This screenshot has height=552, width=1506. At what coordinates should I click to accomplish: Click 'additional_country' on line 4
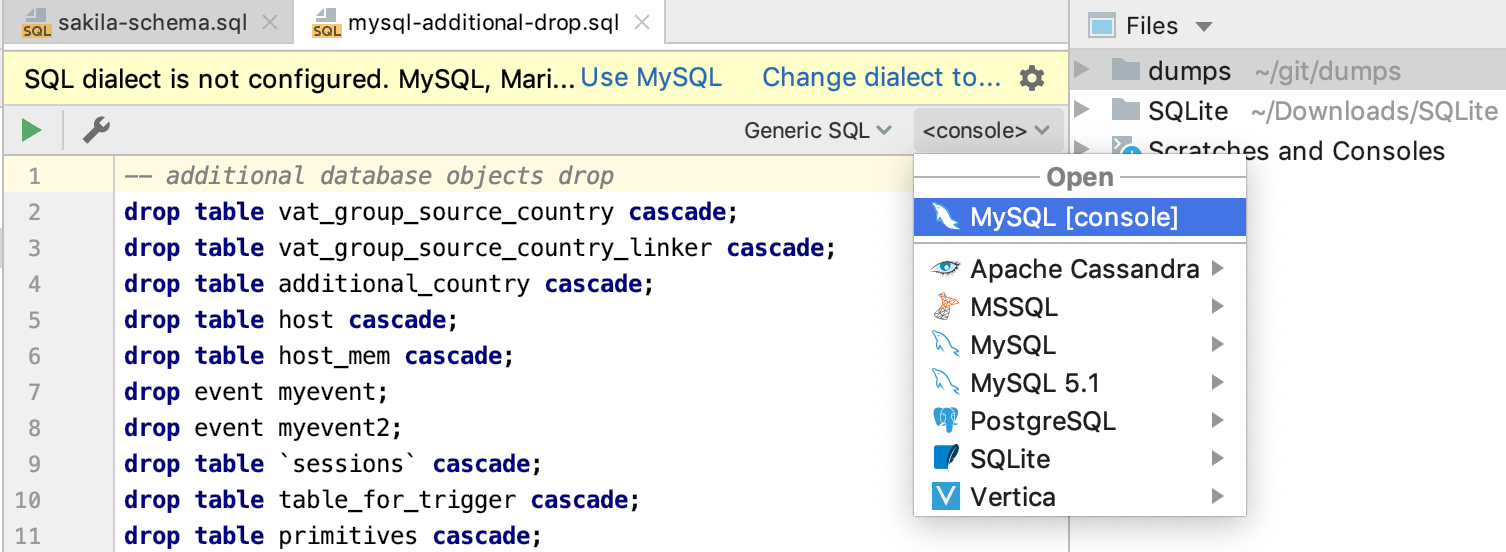point(404,285)
